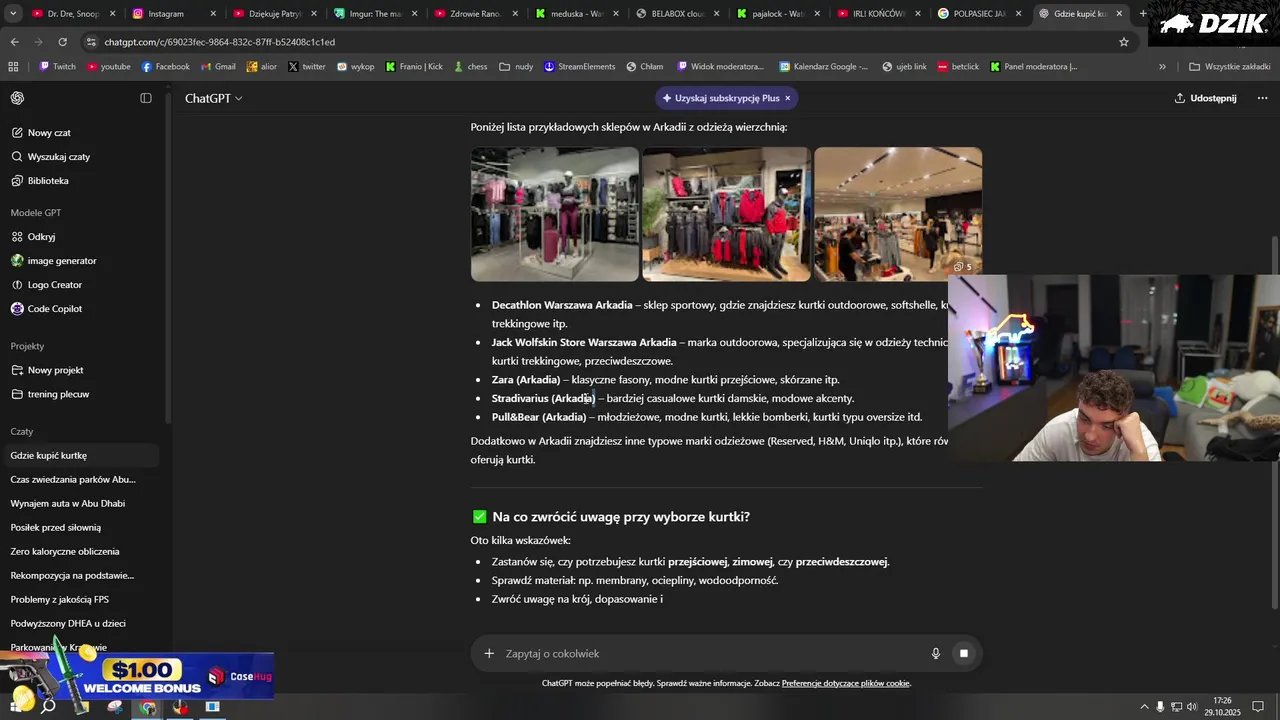Collapse the sidebar with the panel icon
Viewport: 1280px width, 720px height.
pos(146,98)
